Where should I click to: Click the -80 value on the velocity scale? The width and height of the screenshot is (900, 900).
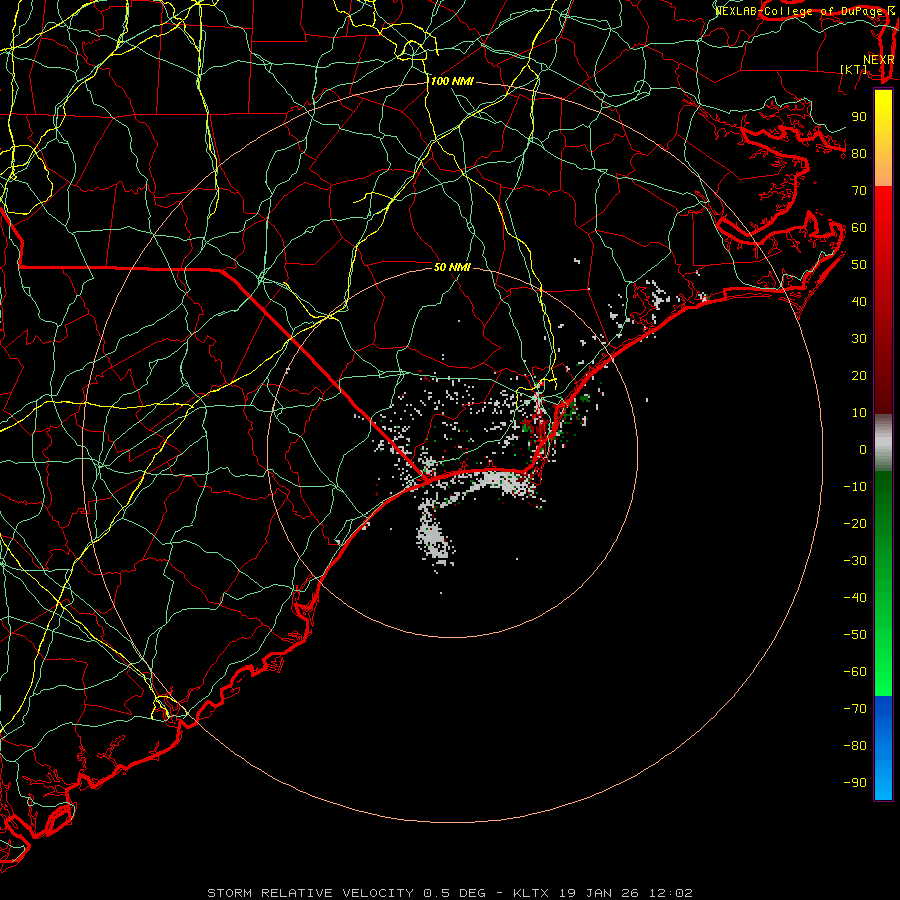tap(855, 746)
